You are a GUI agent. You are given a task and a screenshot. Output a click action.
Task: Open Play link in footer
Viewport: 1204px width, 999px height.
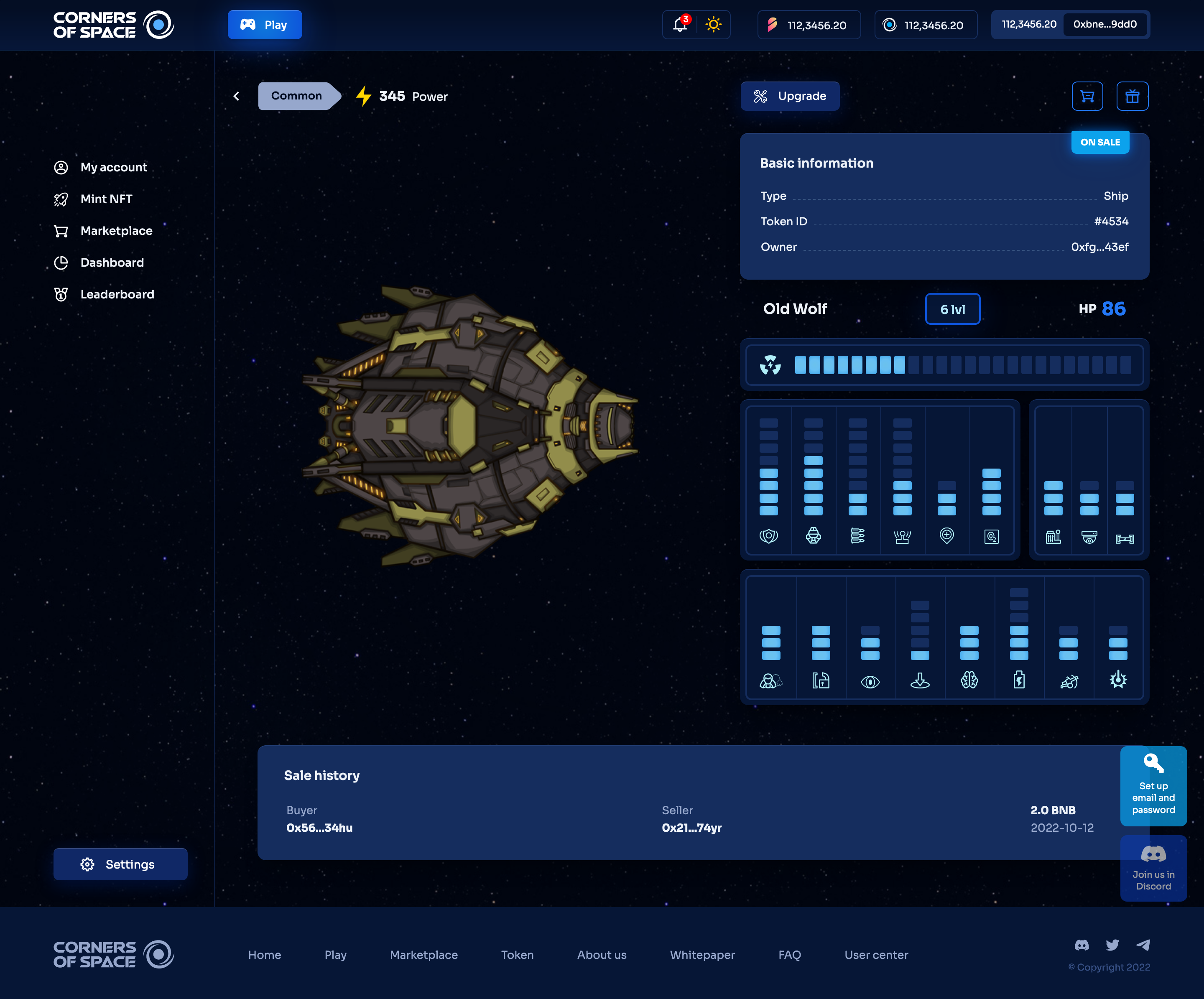pyautogui.click(x=335, y=955)
